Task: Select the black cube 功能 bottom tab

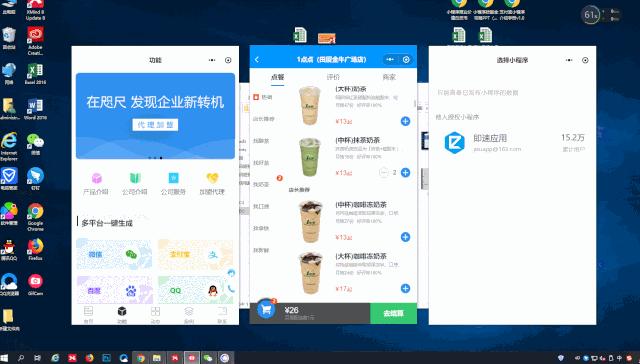Action: pyautogui.click(x=122, y=315)
